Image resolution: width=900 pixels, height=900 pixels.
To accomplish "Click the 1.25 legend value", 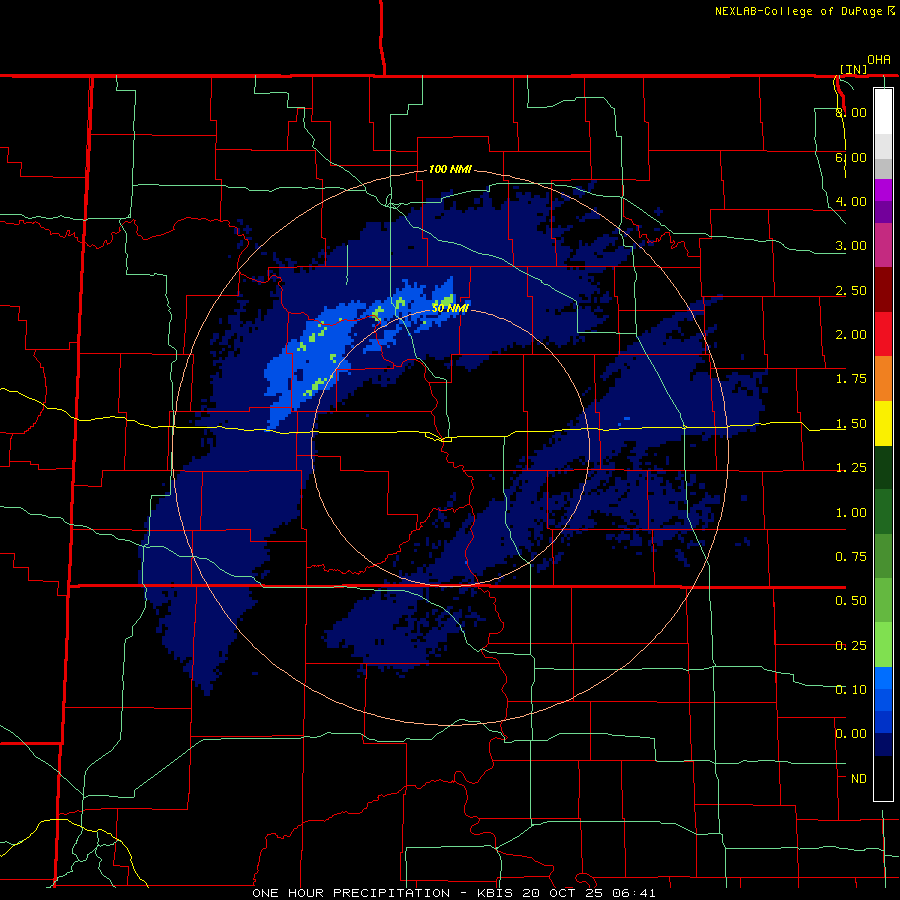I will tap(851, 468).
